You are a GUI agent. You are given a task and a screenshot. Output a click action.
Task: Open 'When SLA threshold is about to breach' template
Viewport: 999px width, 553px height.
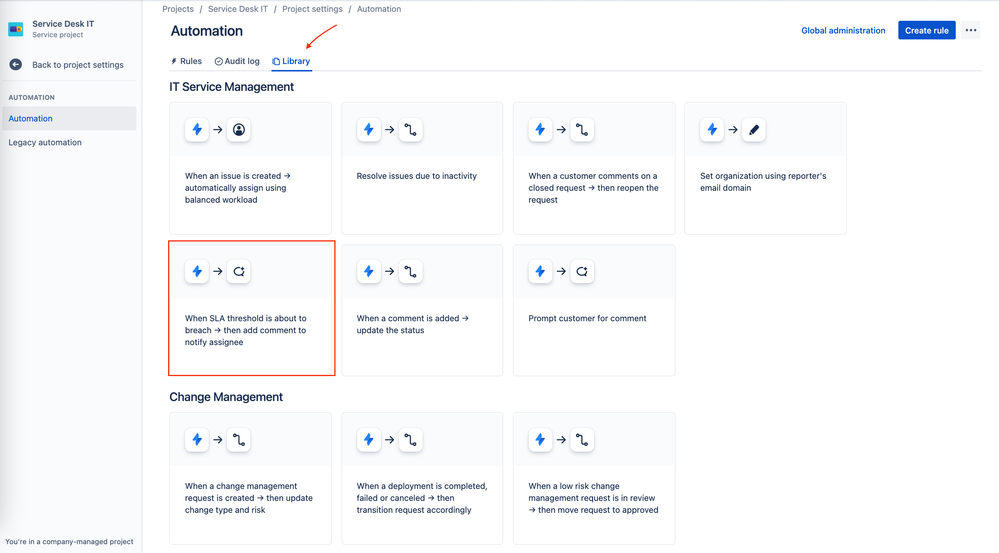pyautogui.click(x=252, y=308)
